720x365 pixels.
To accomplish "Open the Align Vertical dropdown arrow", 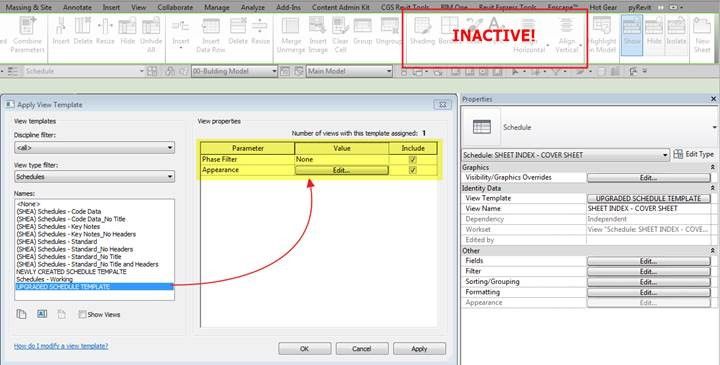I will (x=581, y=46).
